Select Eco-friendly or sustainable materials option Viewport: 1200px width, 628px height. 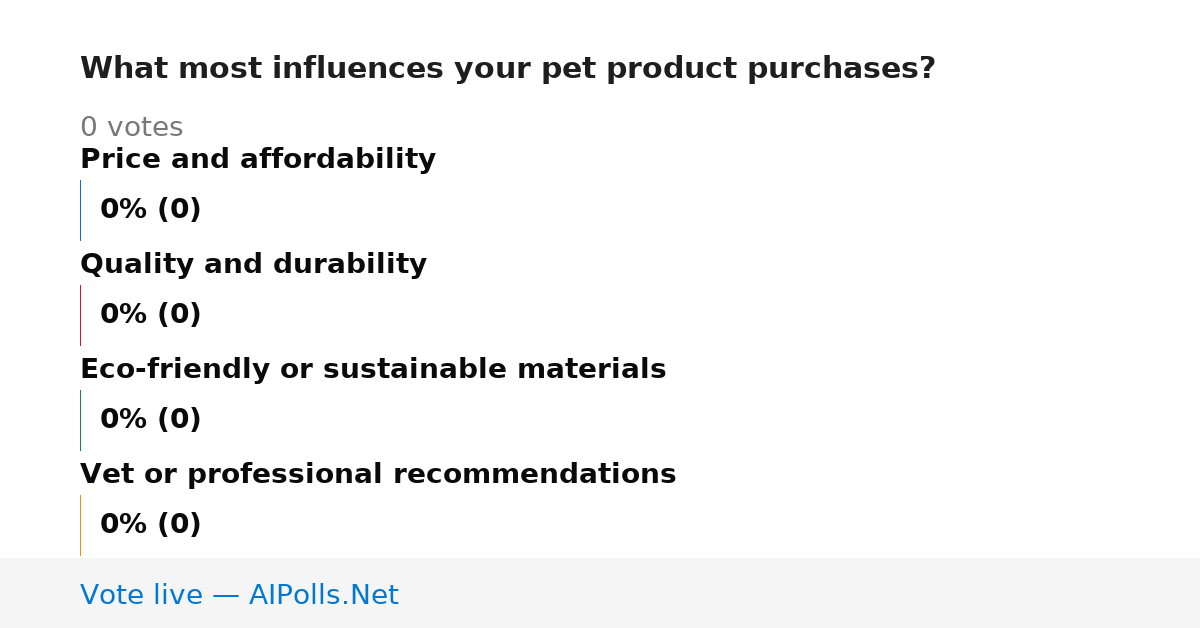[x=373, y=369]
